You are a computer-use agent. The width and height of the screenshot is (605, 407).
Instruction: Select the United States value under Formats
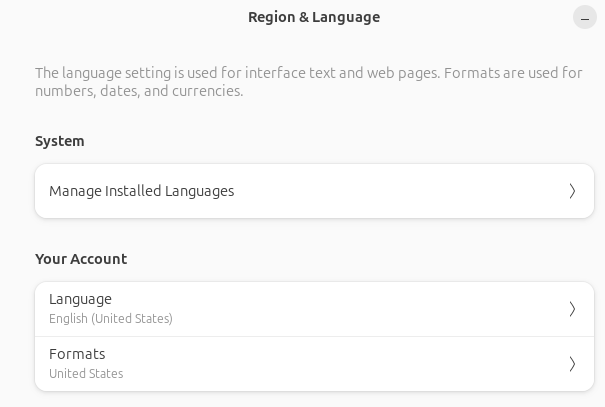pos(86,374)
